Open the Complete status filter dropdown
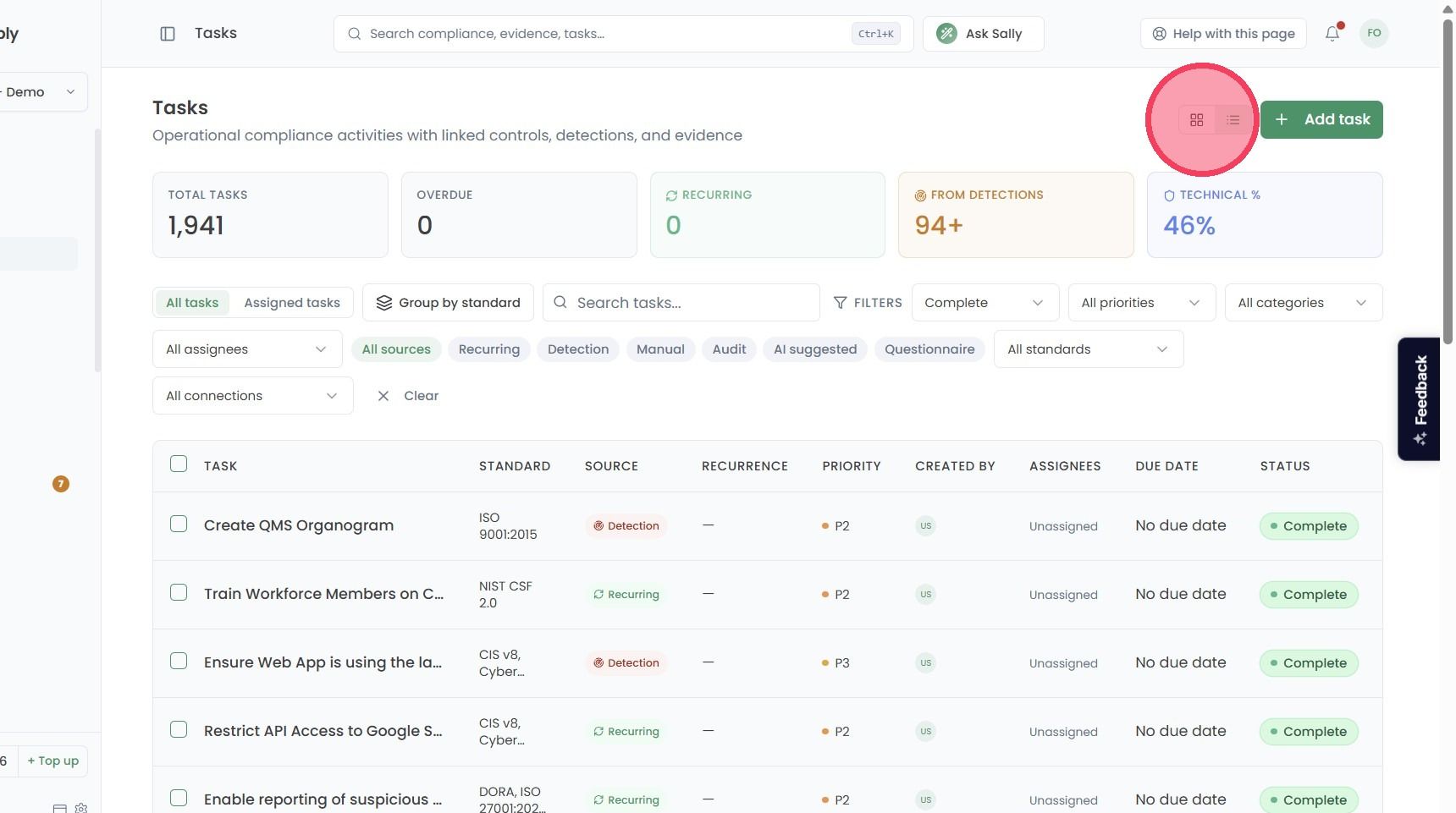 [985, 303]
